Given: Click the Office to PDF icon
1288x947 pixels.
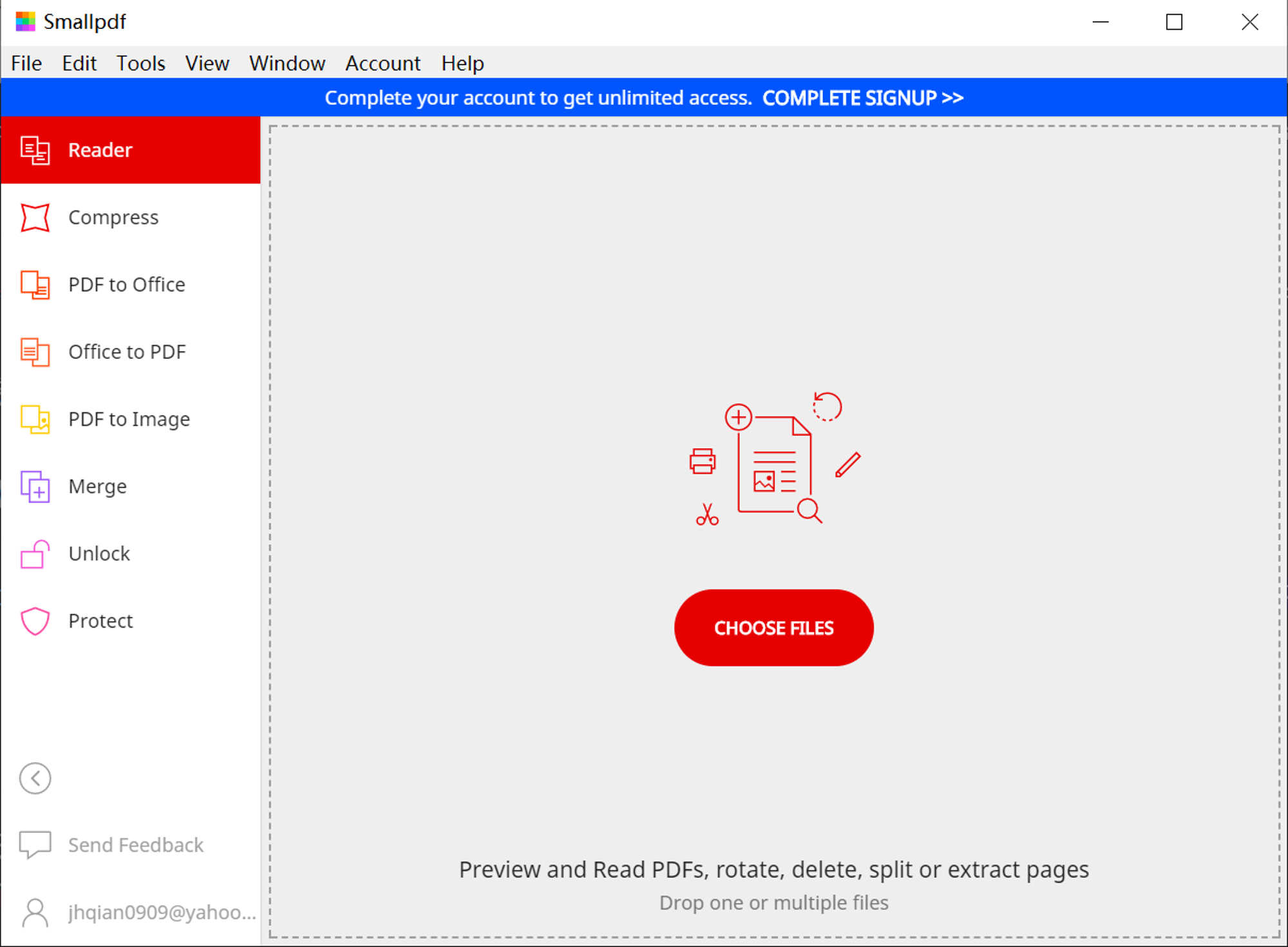Looking at the screenshot, I should [x=35, y=352].
